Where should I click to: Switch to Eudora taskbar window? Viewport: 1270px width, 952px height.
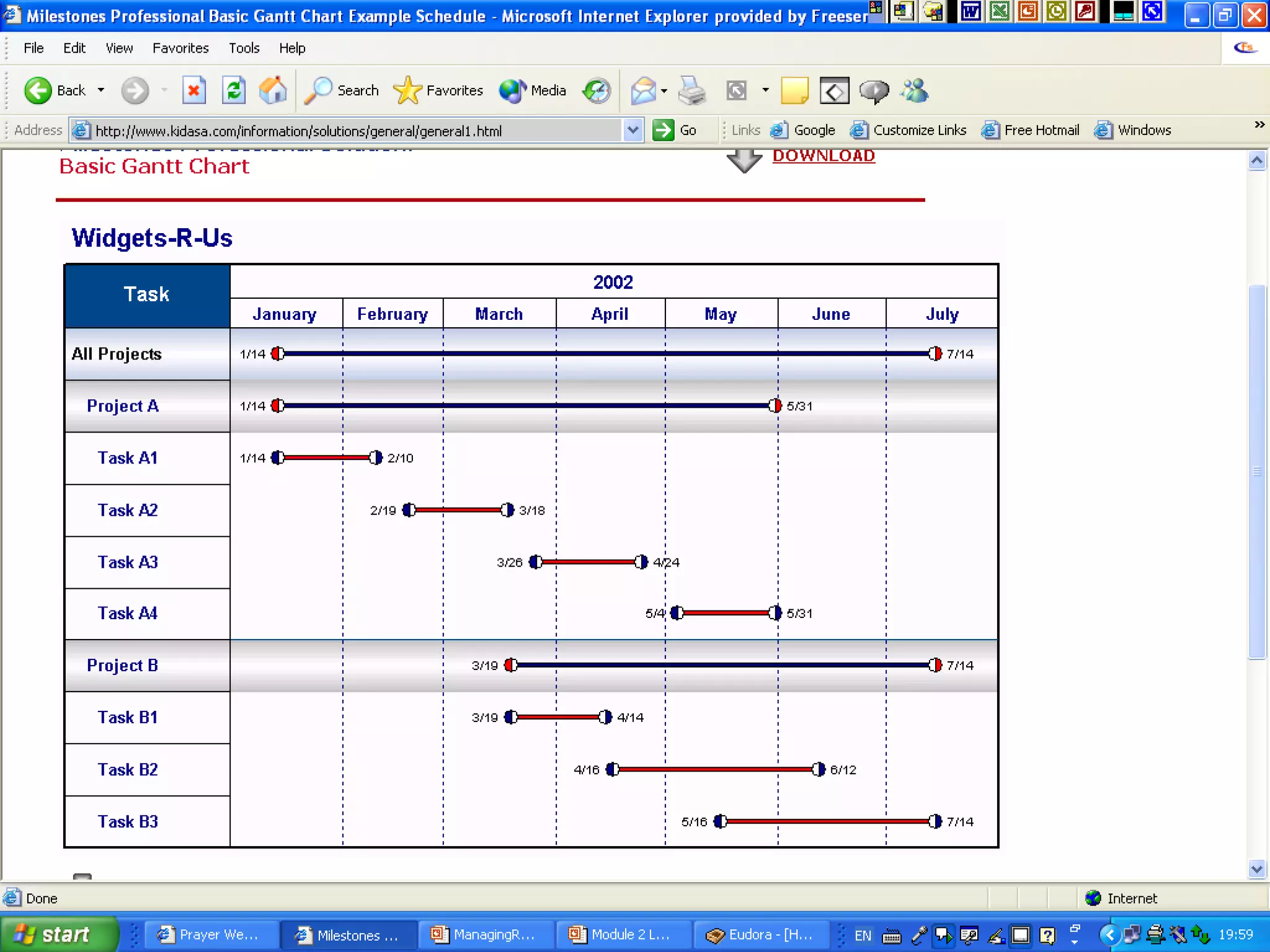coord(760,935)
